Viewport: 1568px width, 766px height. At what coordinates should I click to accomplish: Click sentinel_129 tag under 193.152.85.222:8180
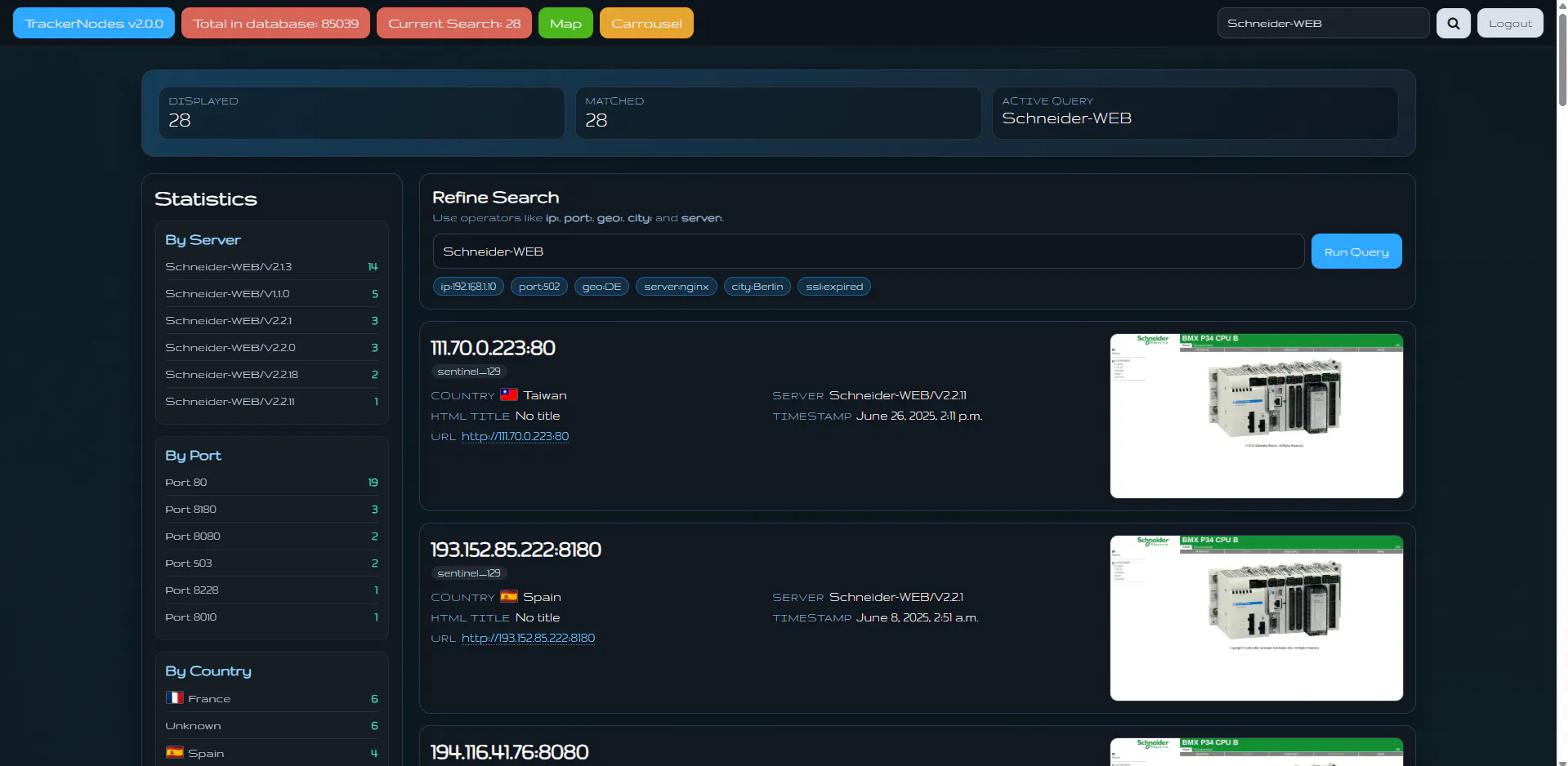coord(469,573)
